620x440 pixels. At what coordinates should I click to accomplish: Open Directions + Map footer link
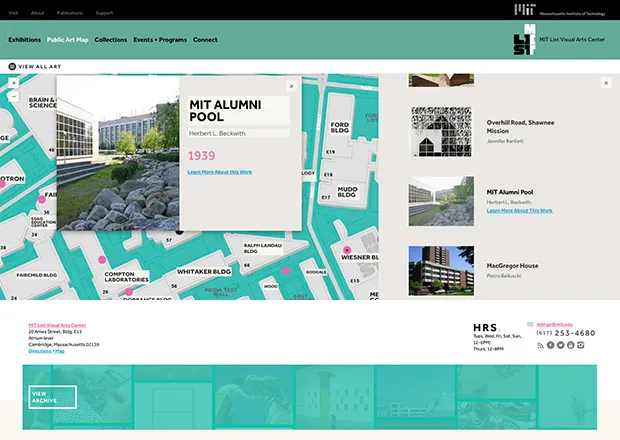tap(46, 351)
